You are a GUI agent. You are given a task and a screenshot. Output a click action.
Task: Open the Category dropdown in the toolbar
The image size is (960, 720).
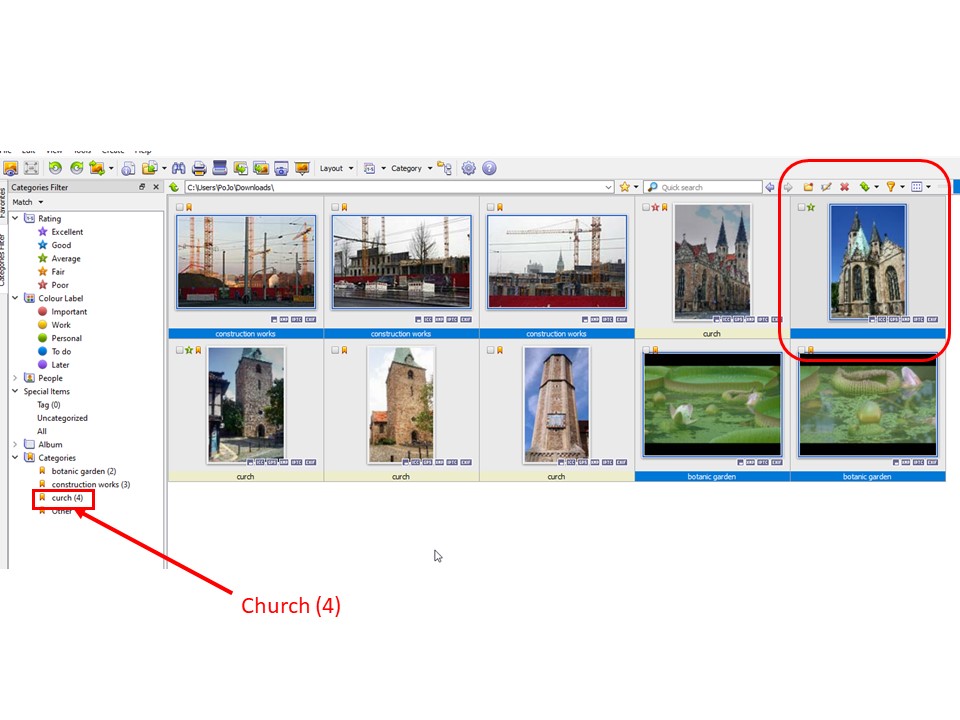[411, 168]
